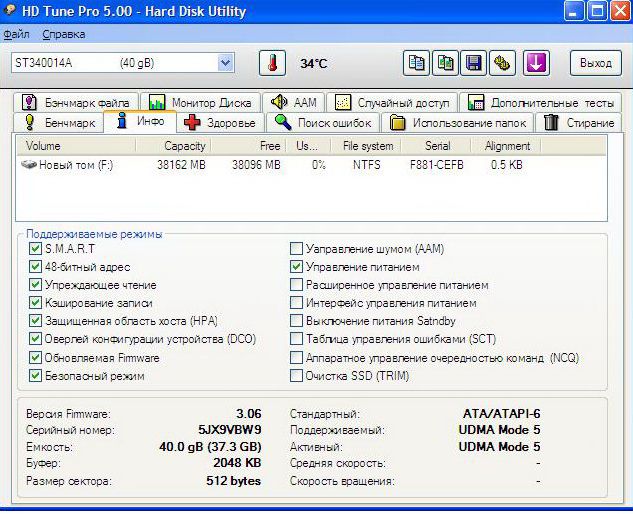Image resolution: width=633 pixels, height=514 pixels.
Task: Click the 34°C temperature readout
Action: (314, 63)
